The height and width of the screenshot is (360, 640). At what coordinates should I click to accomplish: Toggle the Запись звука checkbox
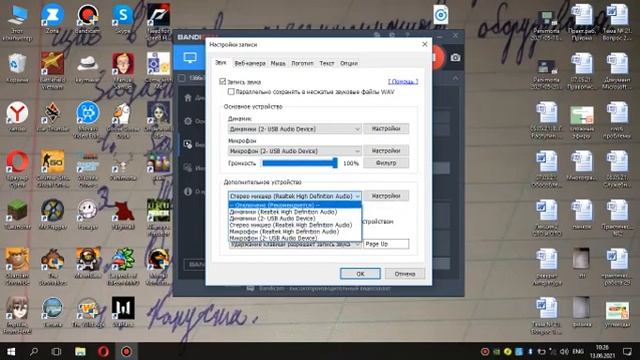click(222, 82)
